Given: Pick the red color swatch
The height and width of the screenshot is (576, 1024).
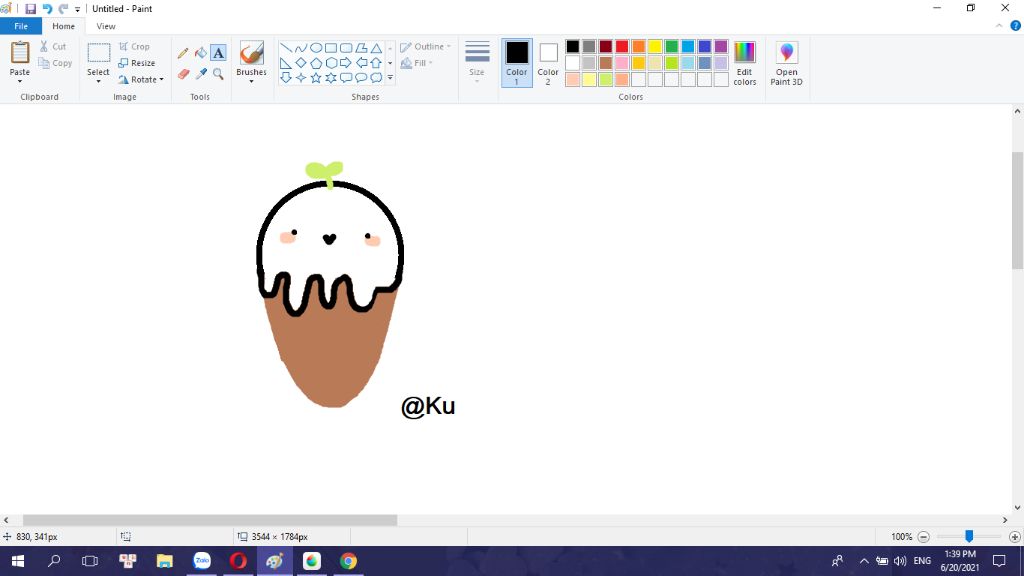Looking at the screenshot, I should [622, 46].
